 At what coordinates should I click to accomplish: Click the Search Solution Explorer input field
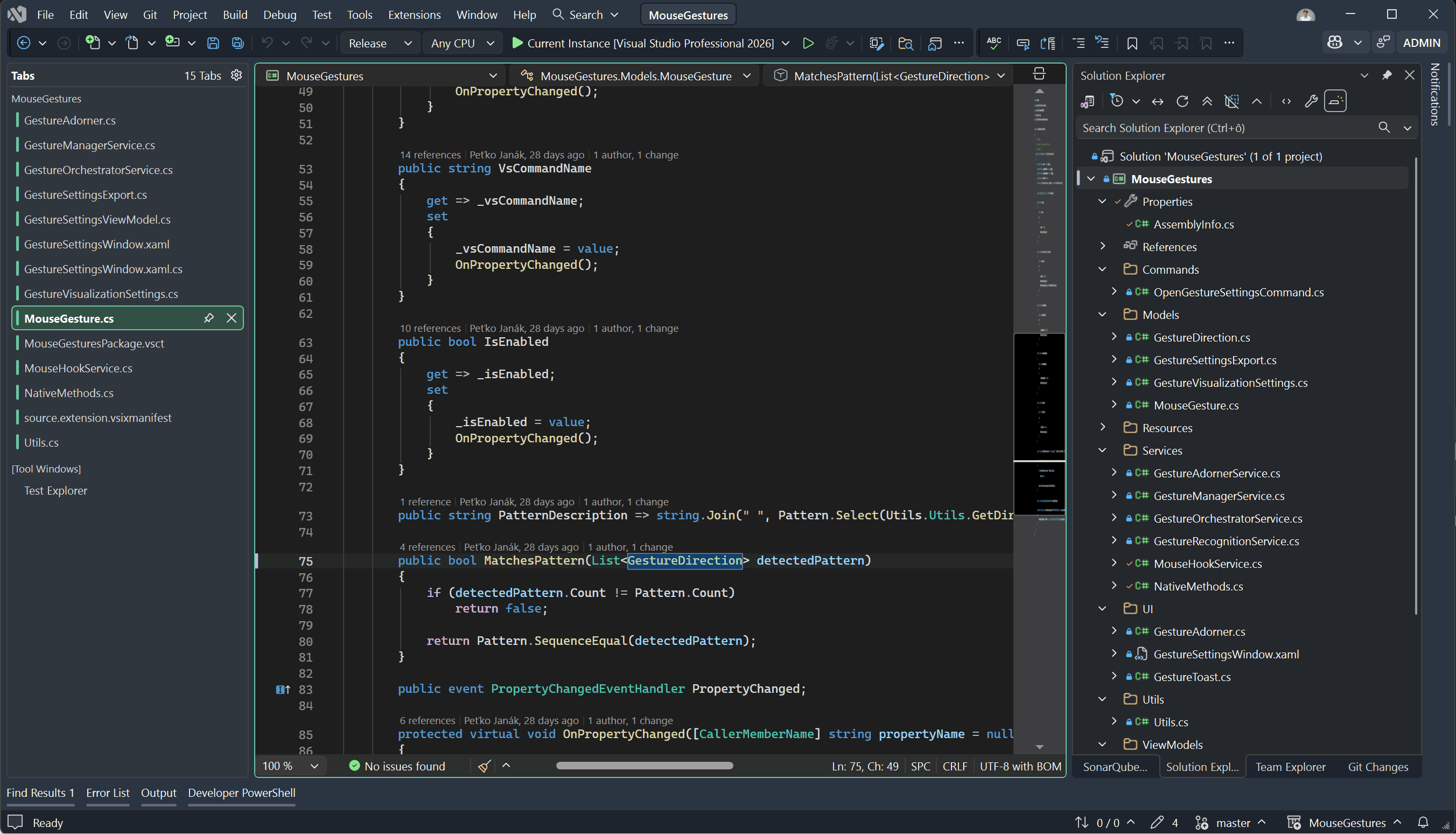1225,128
